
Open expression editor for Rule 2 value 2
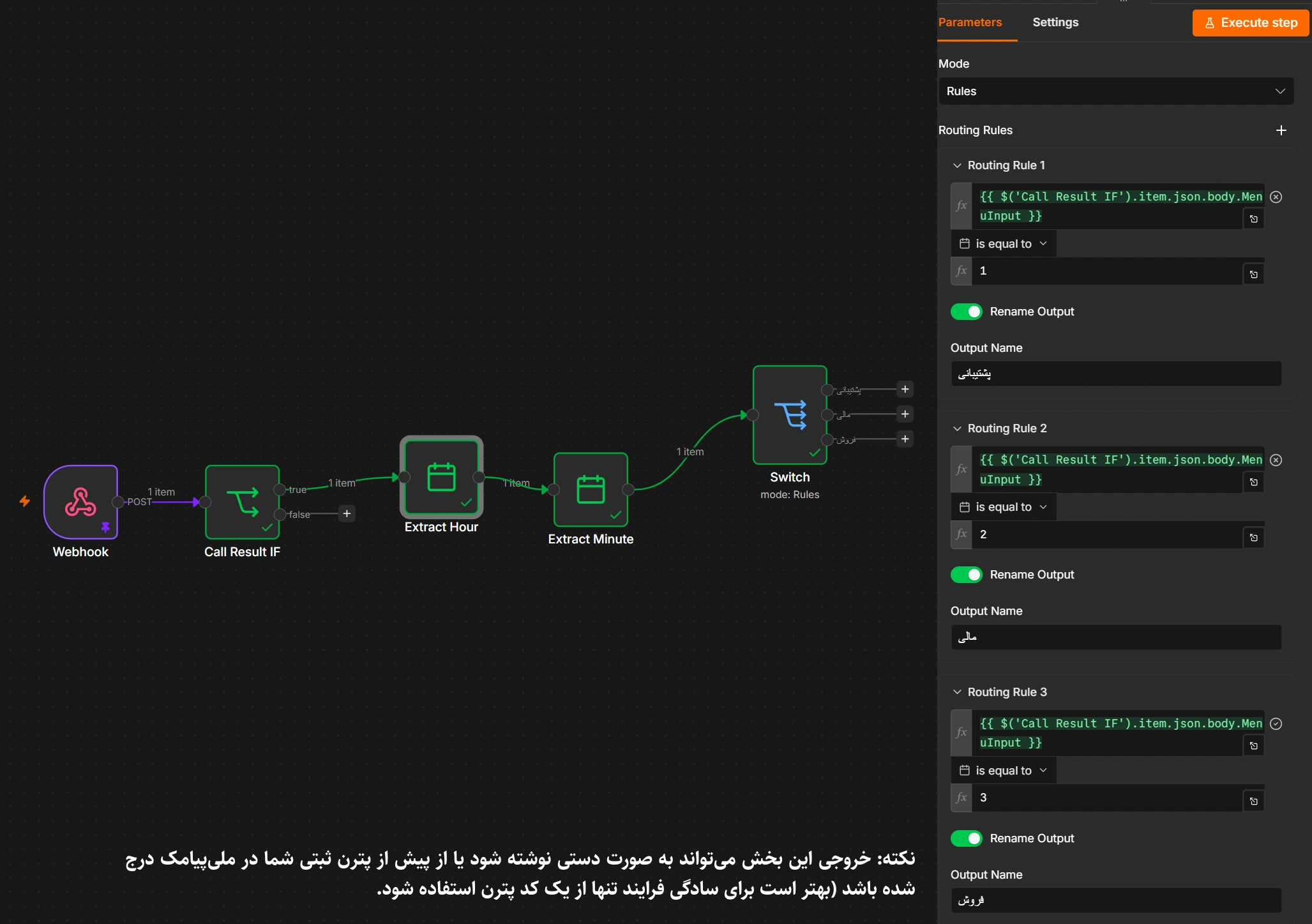click(1254, 538)
